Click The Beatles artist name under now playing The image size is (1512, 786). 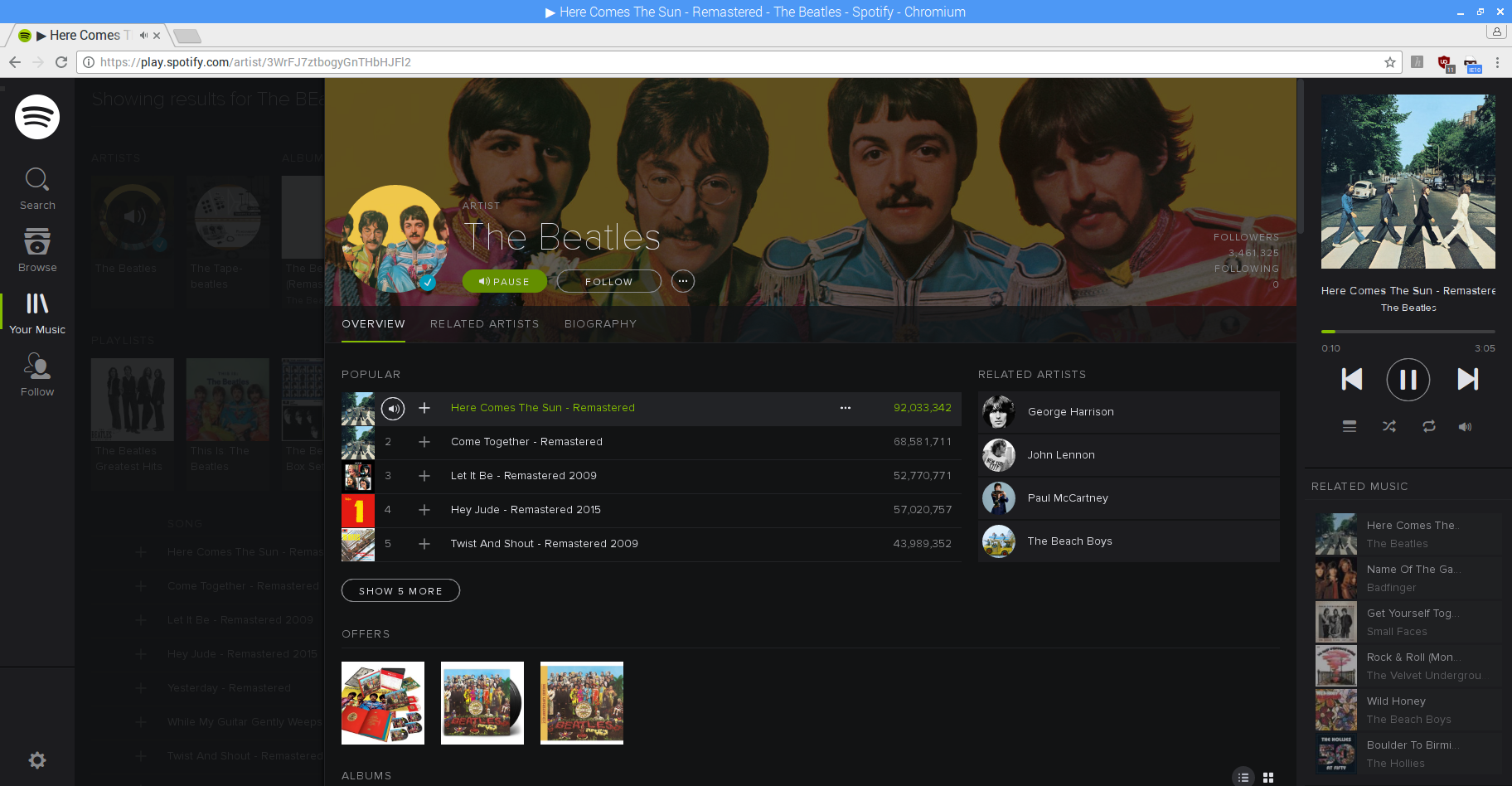[x=1408, y=308]
